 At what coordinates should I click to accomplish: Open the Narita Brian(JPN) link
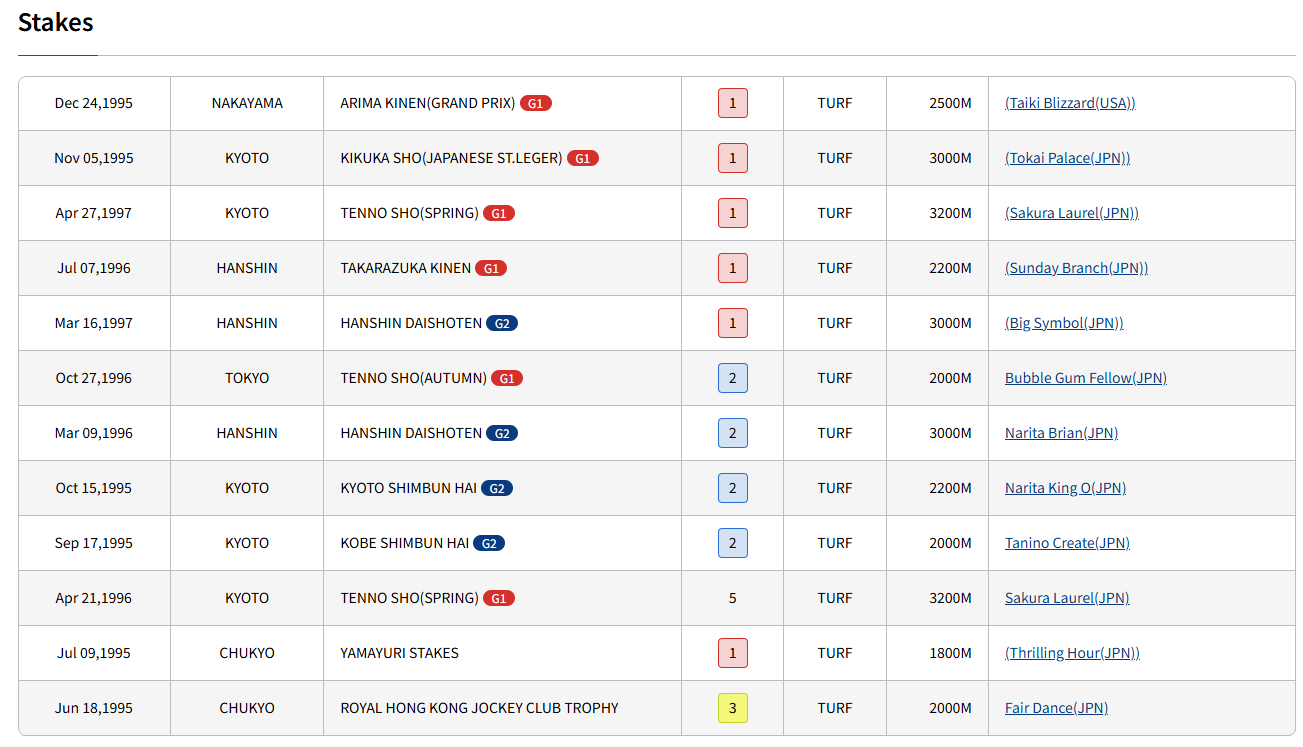pyautogui.click(x=1061, y=433)
